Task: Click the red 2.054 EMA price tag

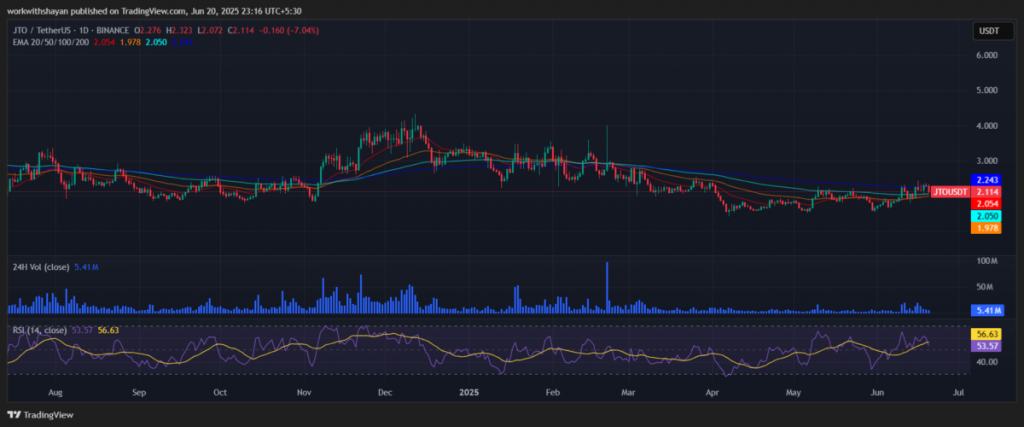Action: click(987, 204)
